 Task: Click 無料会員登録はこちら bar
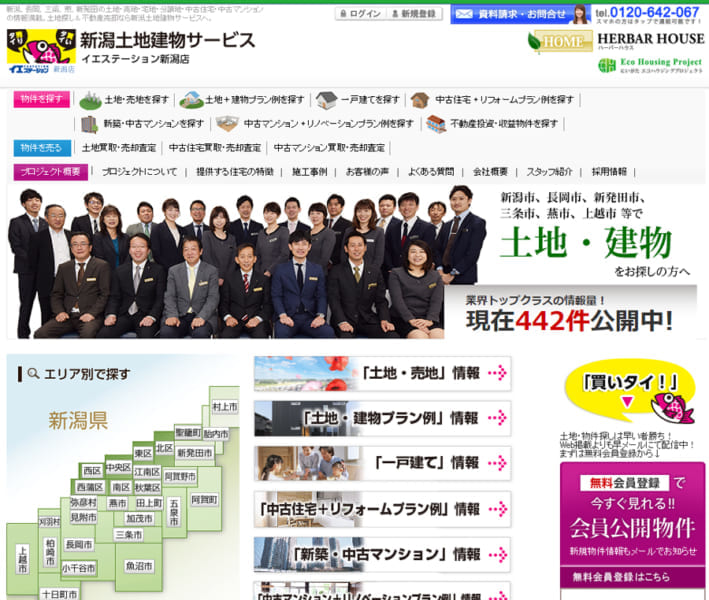point(633,577)
